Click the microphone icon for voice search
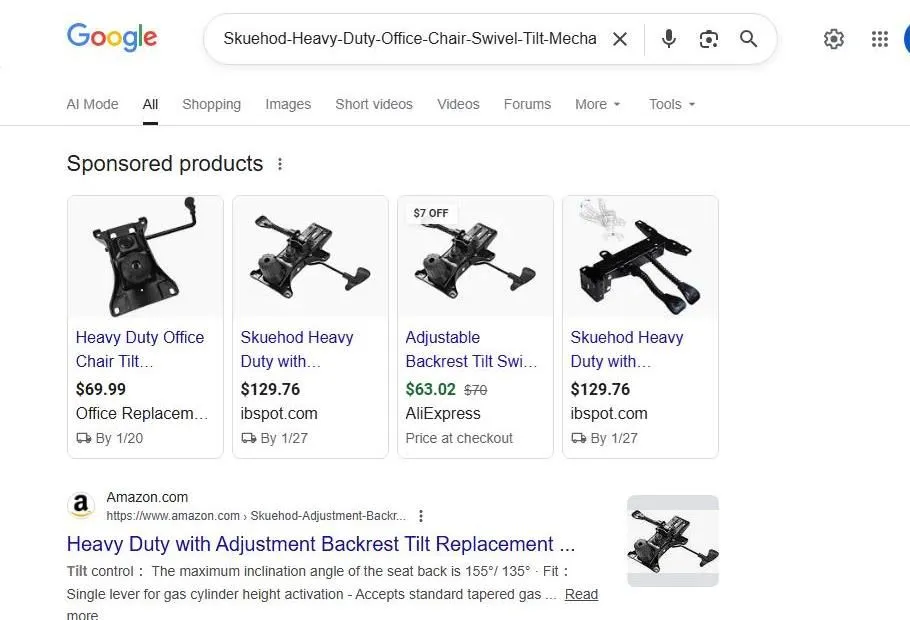This screenshot has height=620, width=910. 668,38
